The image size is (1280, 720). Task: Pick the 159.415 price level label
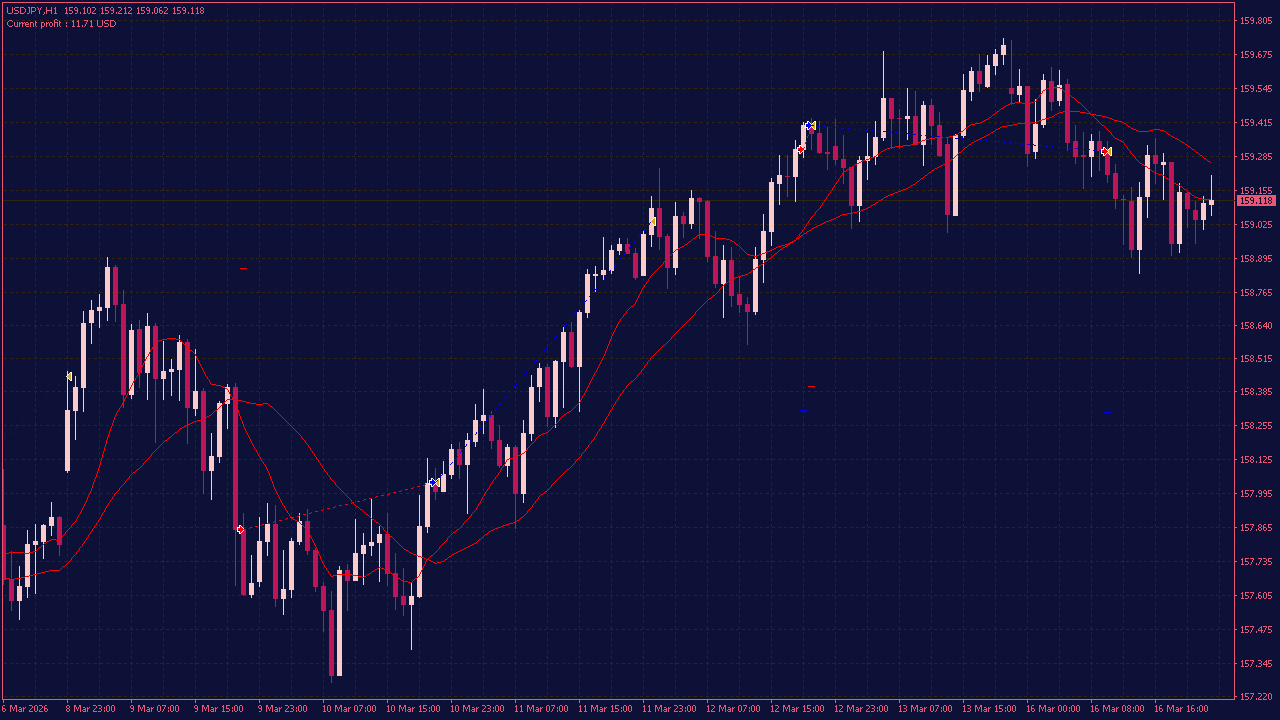click(1256, 123)
